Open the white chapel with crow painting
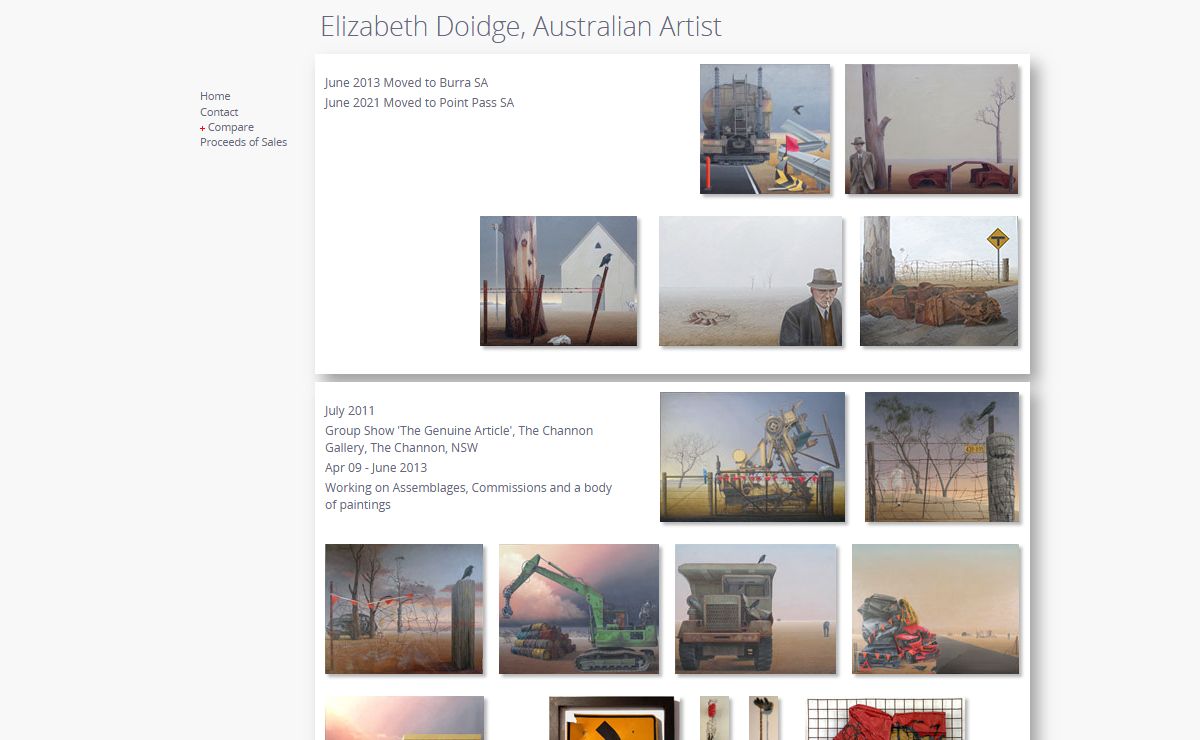1200x740 pixels. click(558, 281)
